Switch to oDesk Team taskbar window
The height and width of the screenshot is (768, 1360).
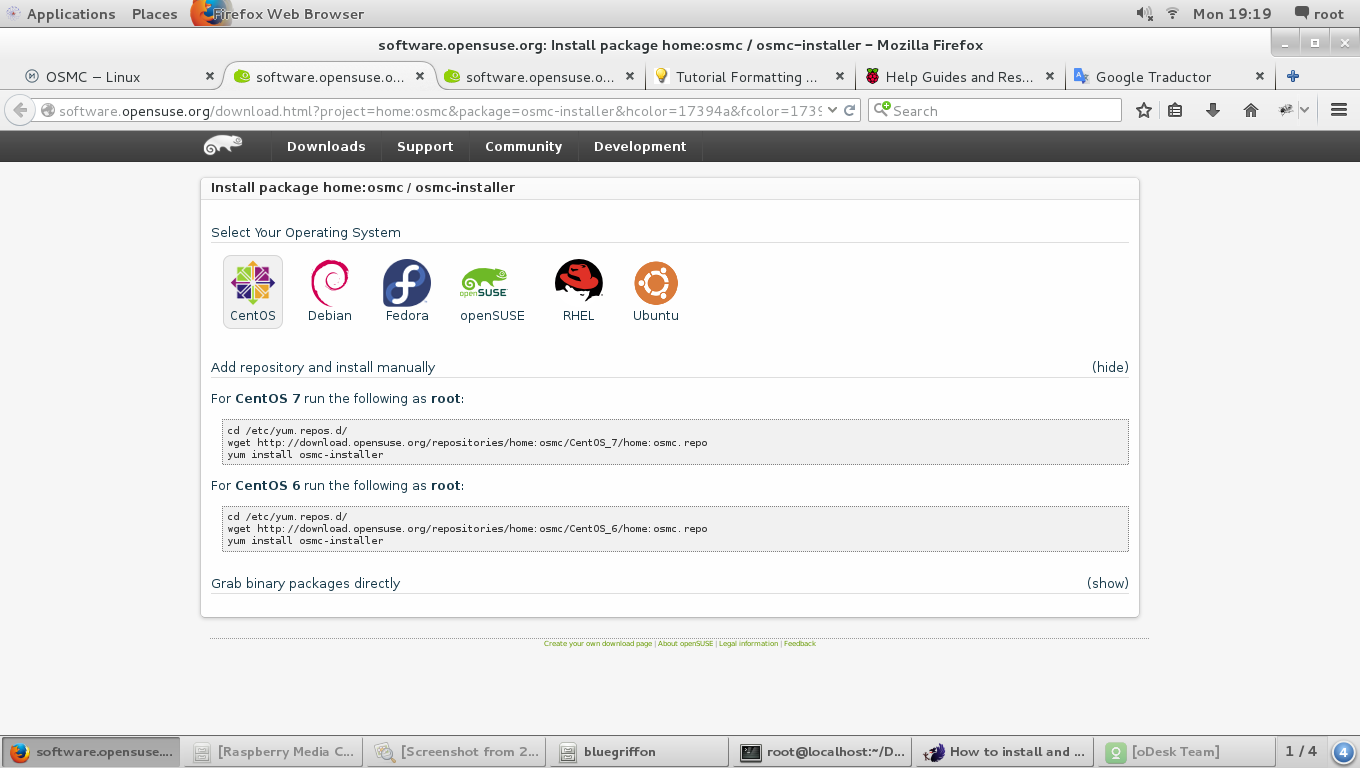pyautogui.click(x=1187, y=752)
